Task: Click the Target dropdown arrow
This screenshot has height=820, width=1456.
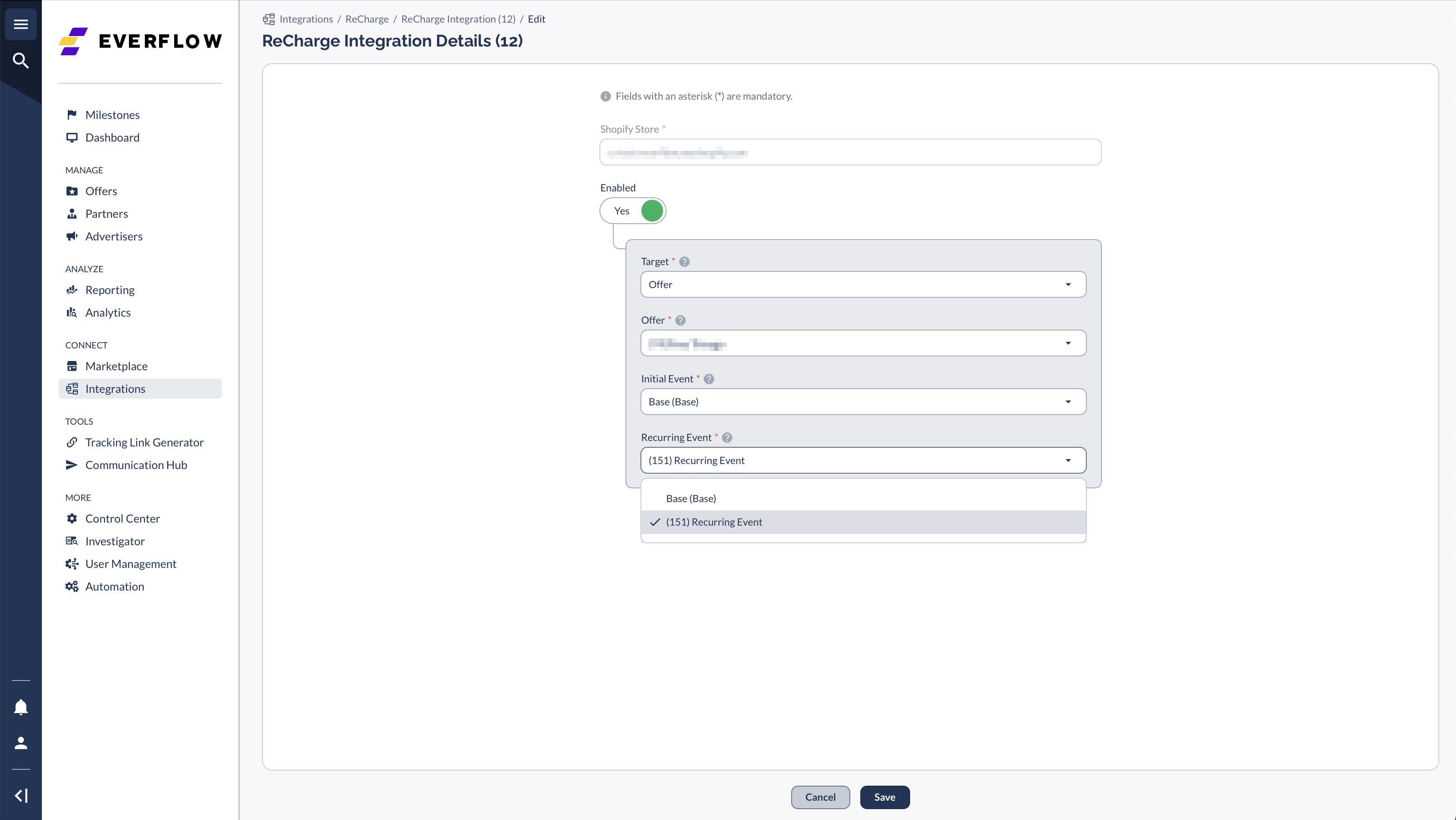Action: point(1068,284)
